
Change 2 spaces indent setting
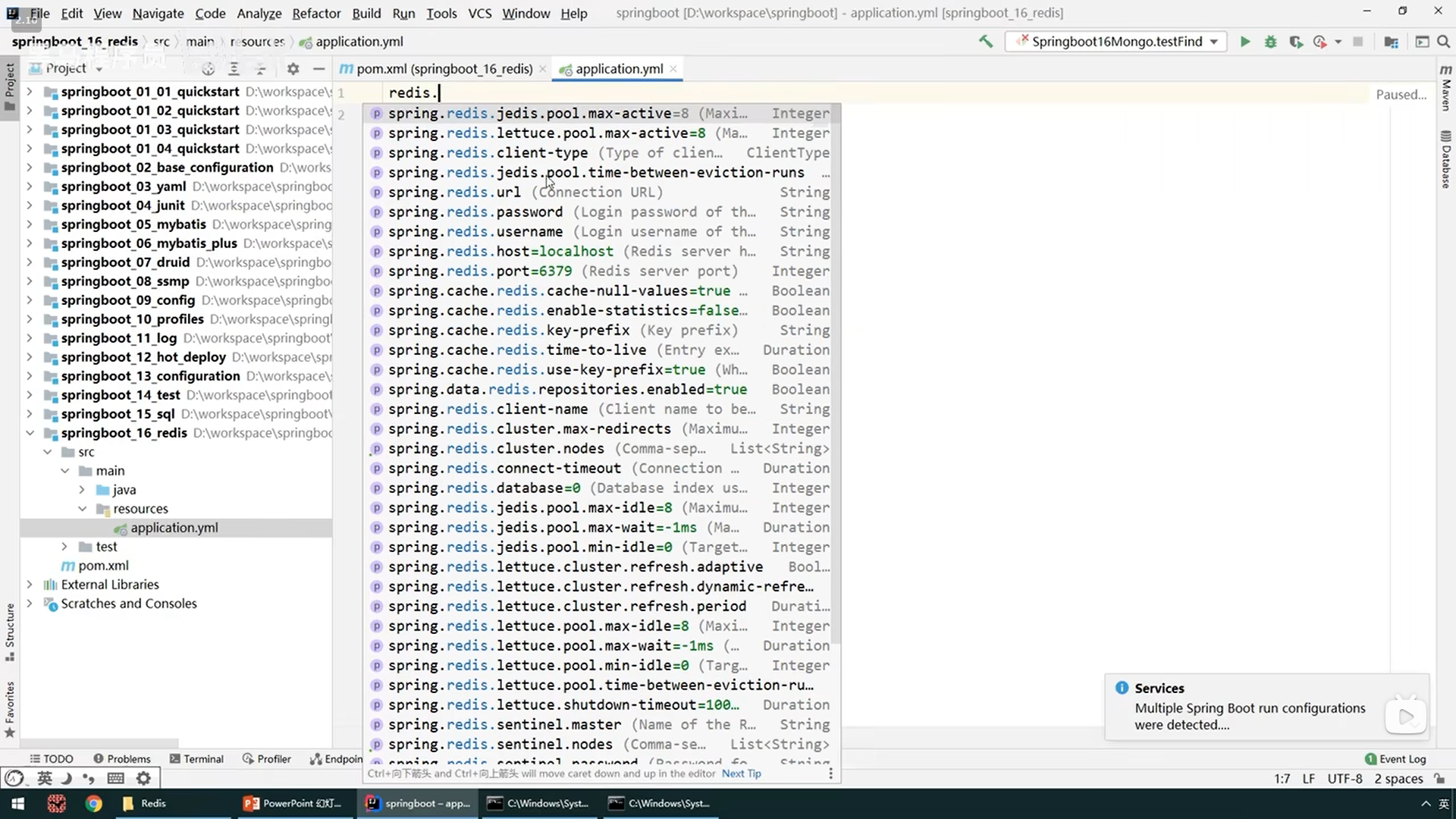[x=1398, y=779]
